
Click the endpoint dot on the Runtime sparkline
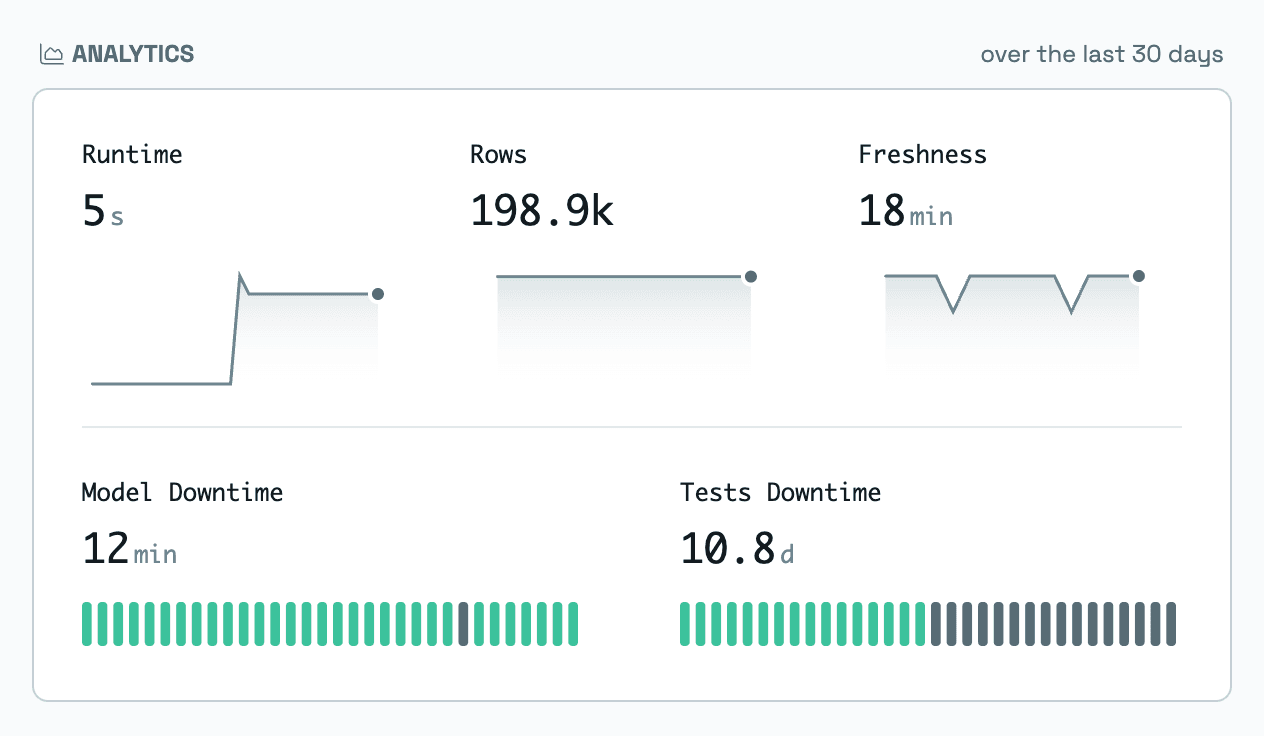377,294
